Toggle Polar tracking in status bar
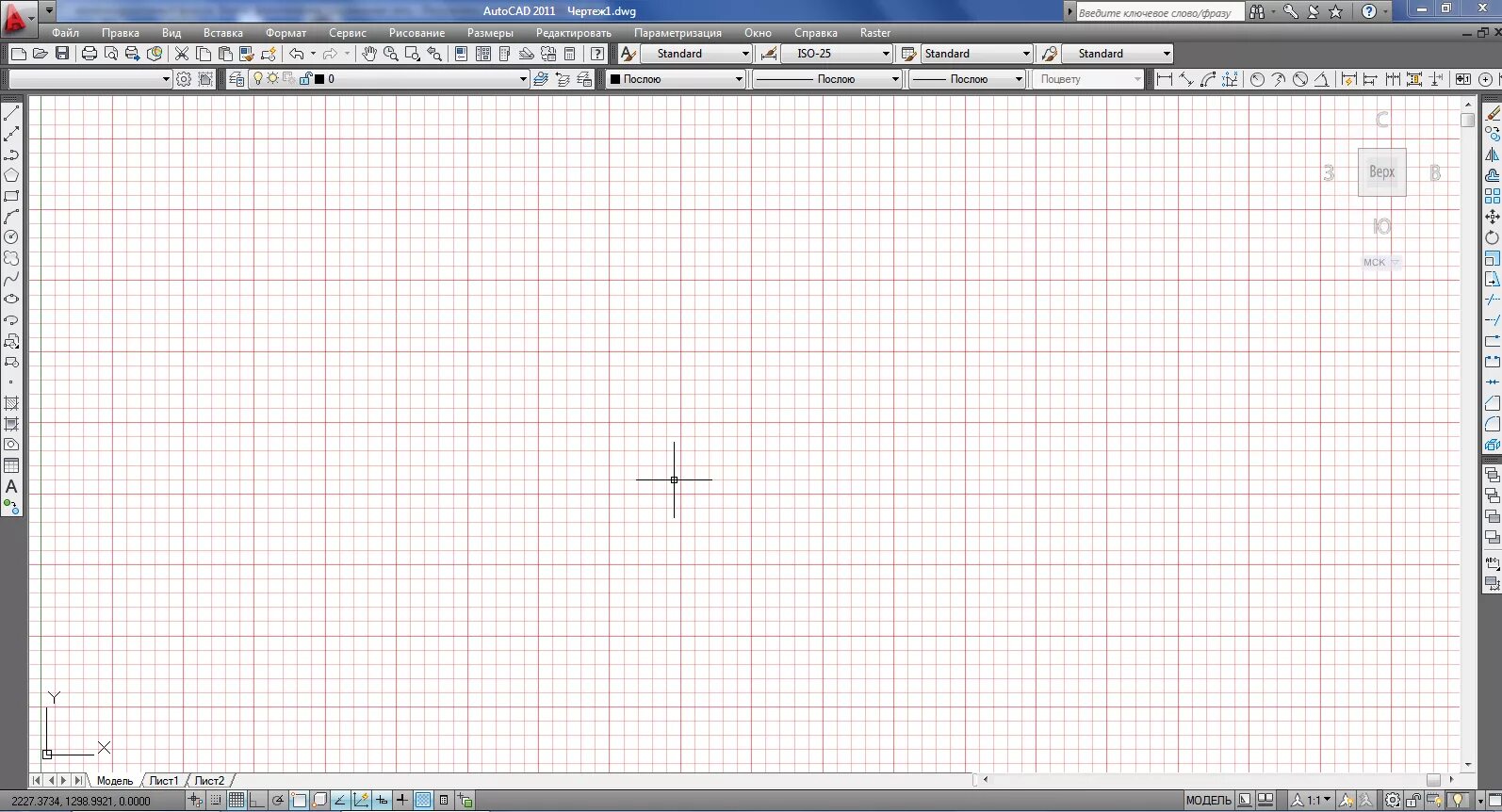Image resolution: width=1502 pixels, height=812 pixels. (278, 801)
